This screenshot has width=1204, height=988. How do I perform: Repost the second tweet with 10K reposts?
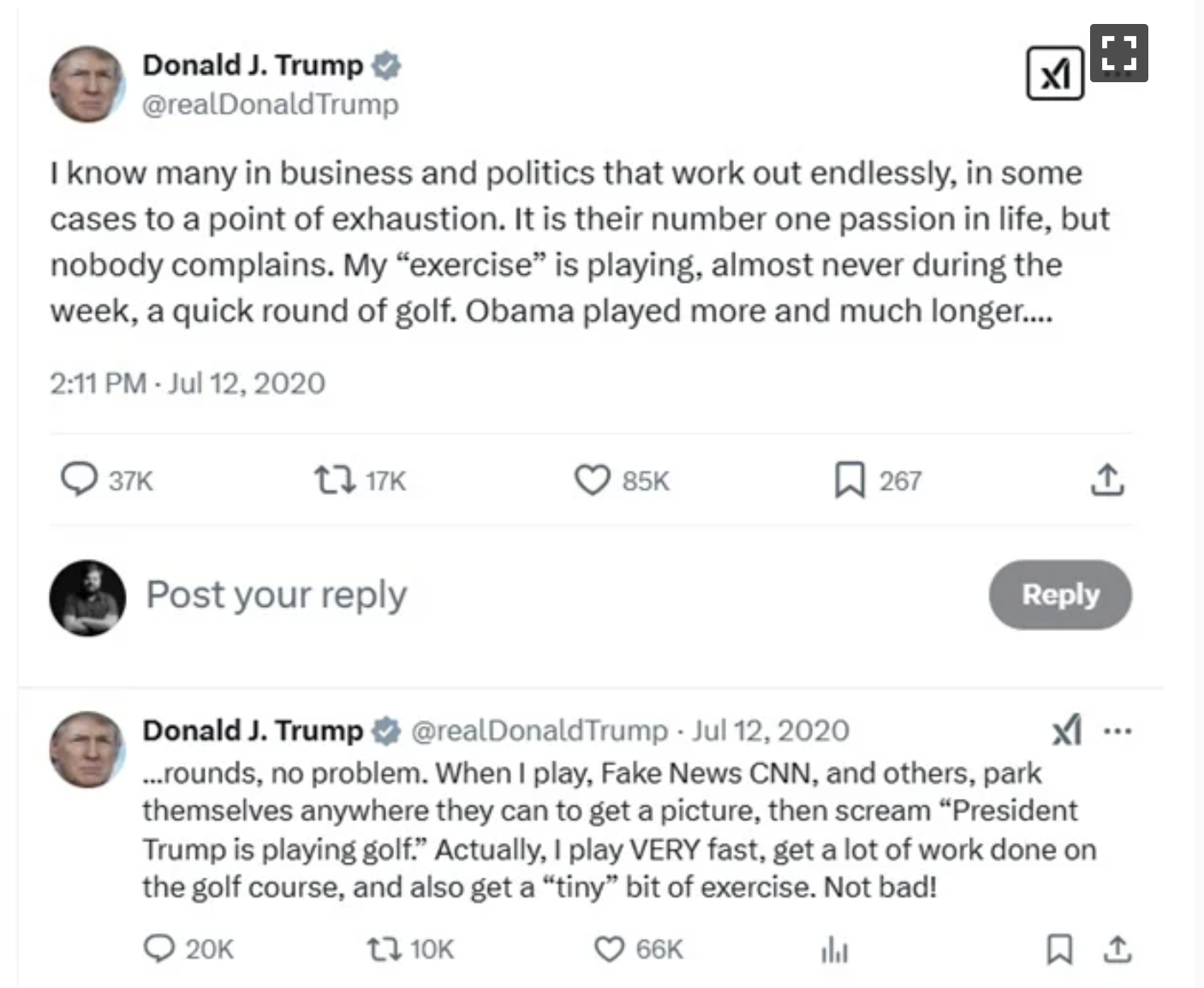(x=384, y=949)
